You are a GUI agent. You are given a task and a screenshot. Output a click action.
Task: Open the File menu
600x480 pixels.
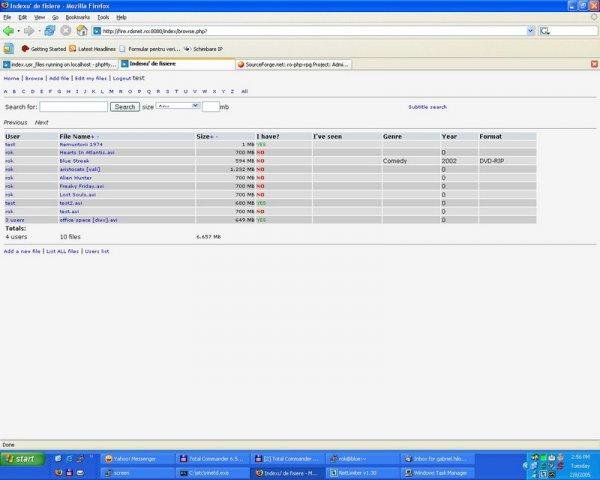click(7, 17)
